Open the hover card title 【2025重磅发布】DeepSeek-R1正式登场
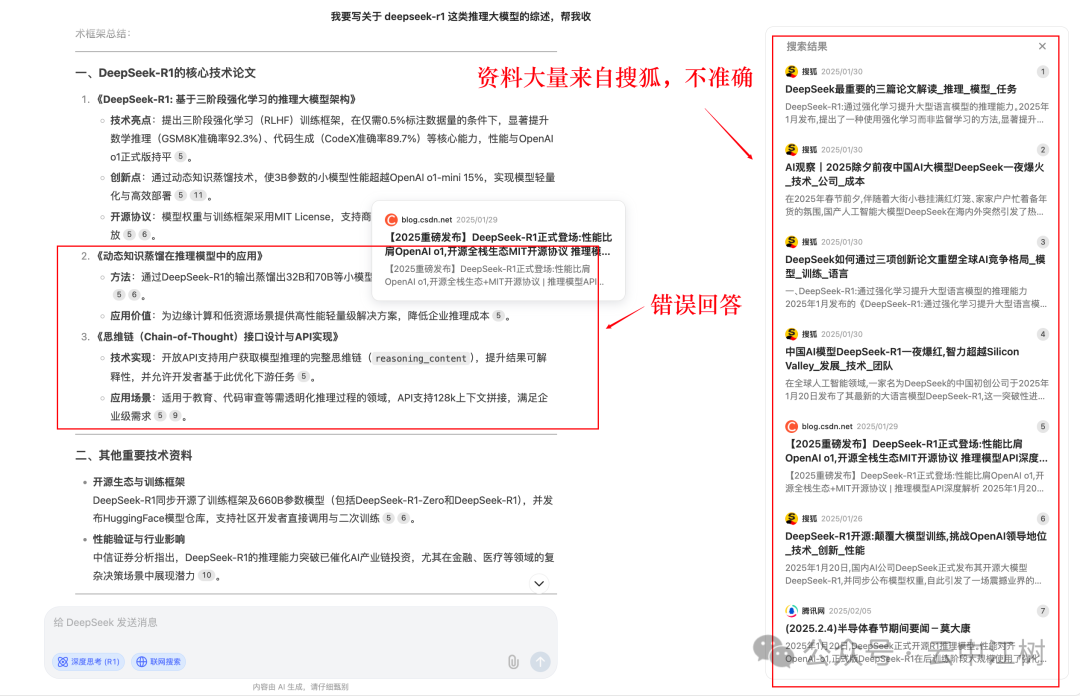The image size is (1080, 696). pos(498,244)
